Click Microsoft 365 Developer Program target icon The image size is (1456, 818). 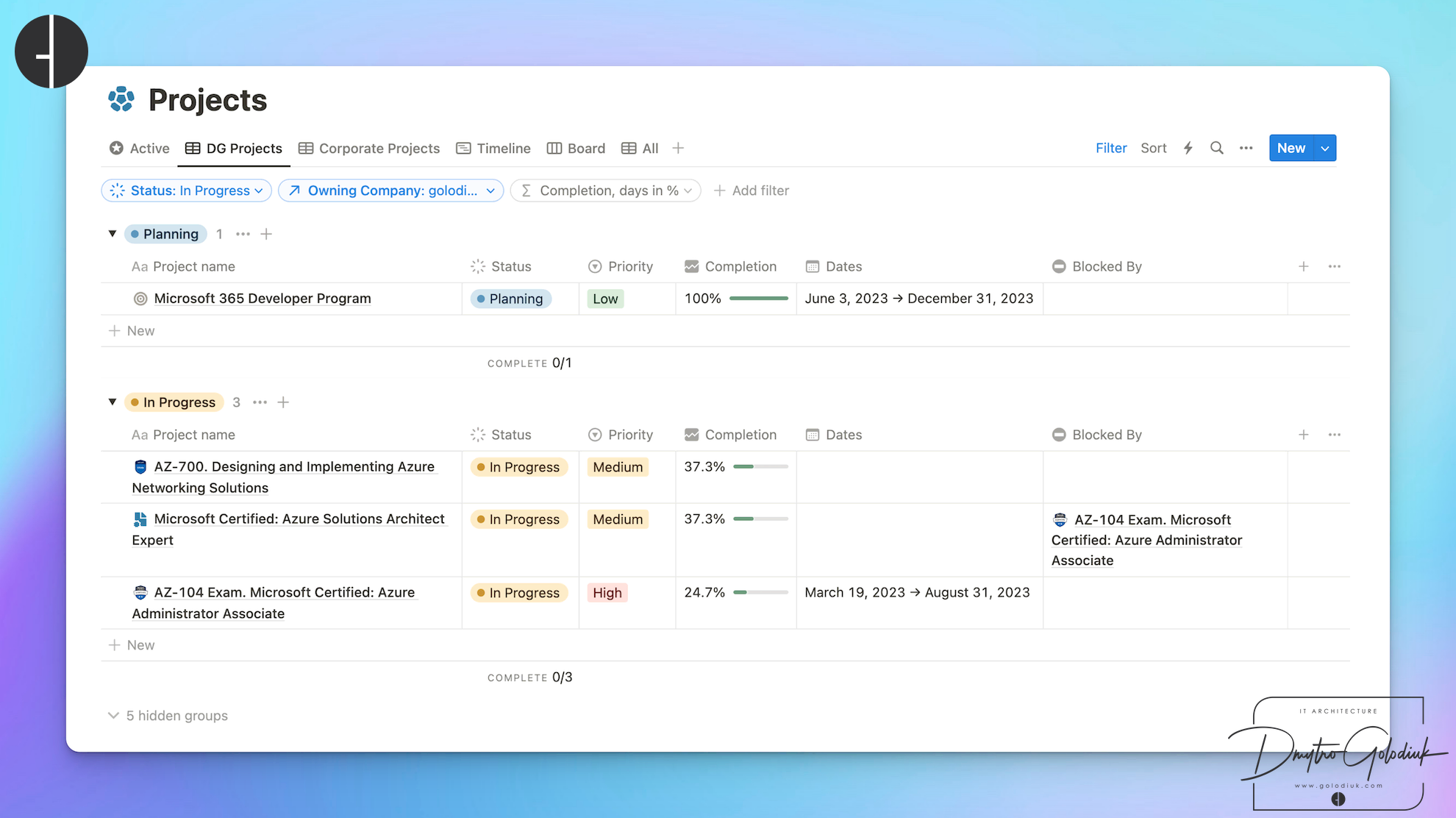(x=140, y=299)
